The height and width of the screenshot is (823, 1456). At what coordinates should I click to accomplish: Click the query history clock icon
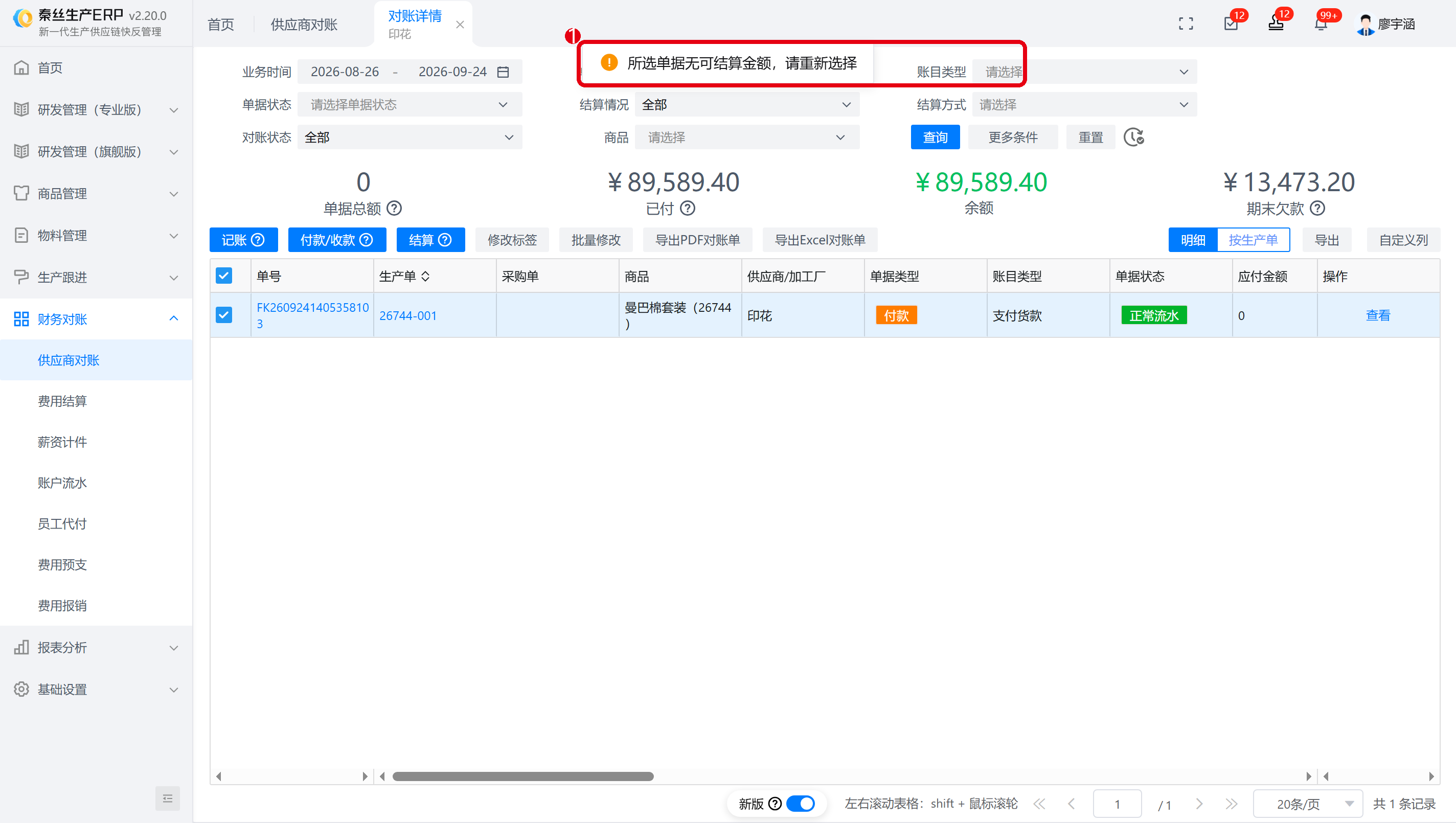[1134, 137]
